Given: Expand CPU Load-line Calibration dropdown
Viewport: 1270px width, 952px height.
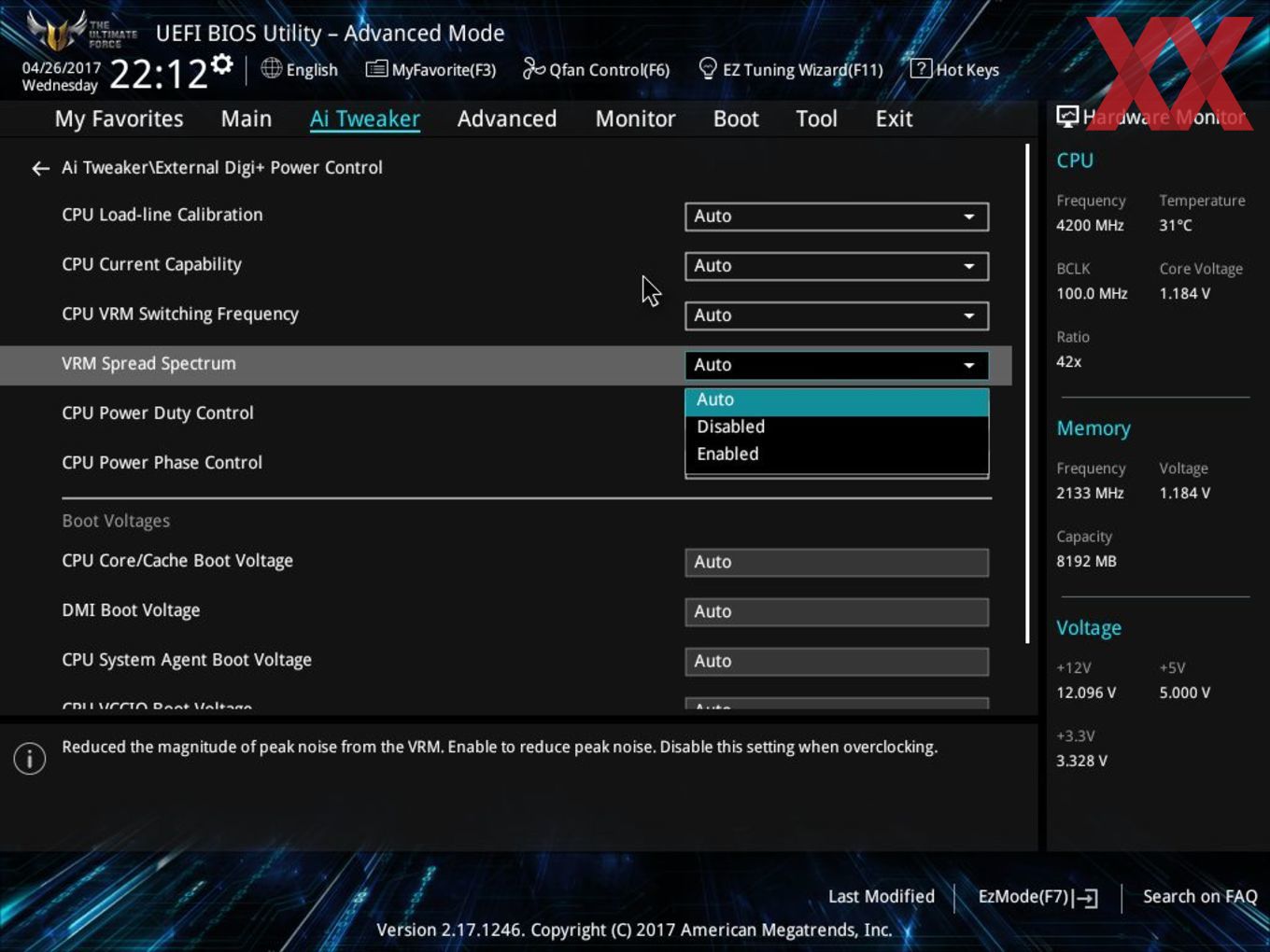Looking at the screenshot, I should click(837, 217).
